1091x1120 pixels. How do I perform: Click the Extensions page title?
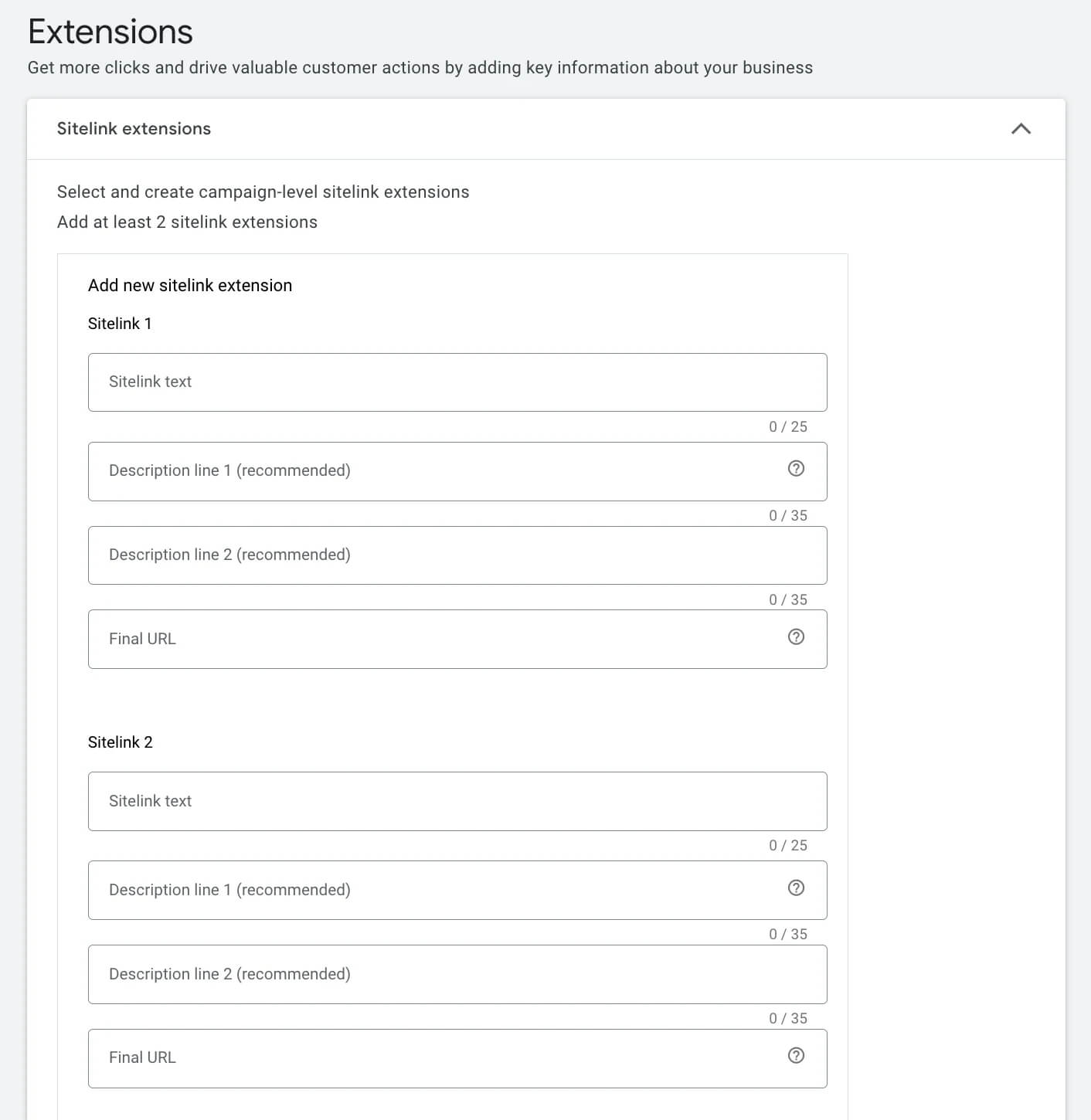pos(110,32)
